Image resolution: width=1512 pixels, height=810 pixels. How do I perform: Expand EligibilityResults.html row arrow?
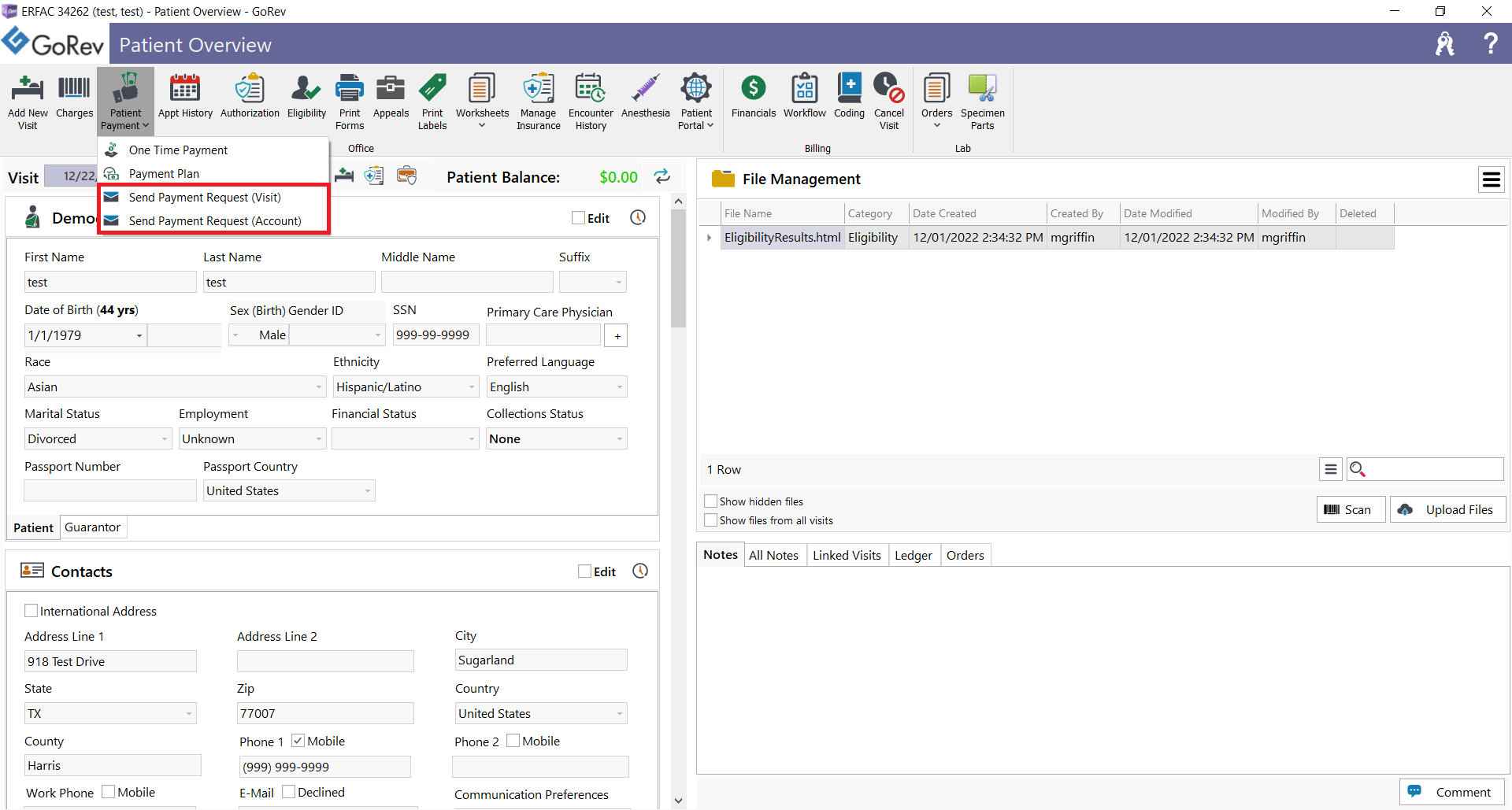[710, 237]
